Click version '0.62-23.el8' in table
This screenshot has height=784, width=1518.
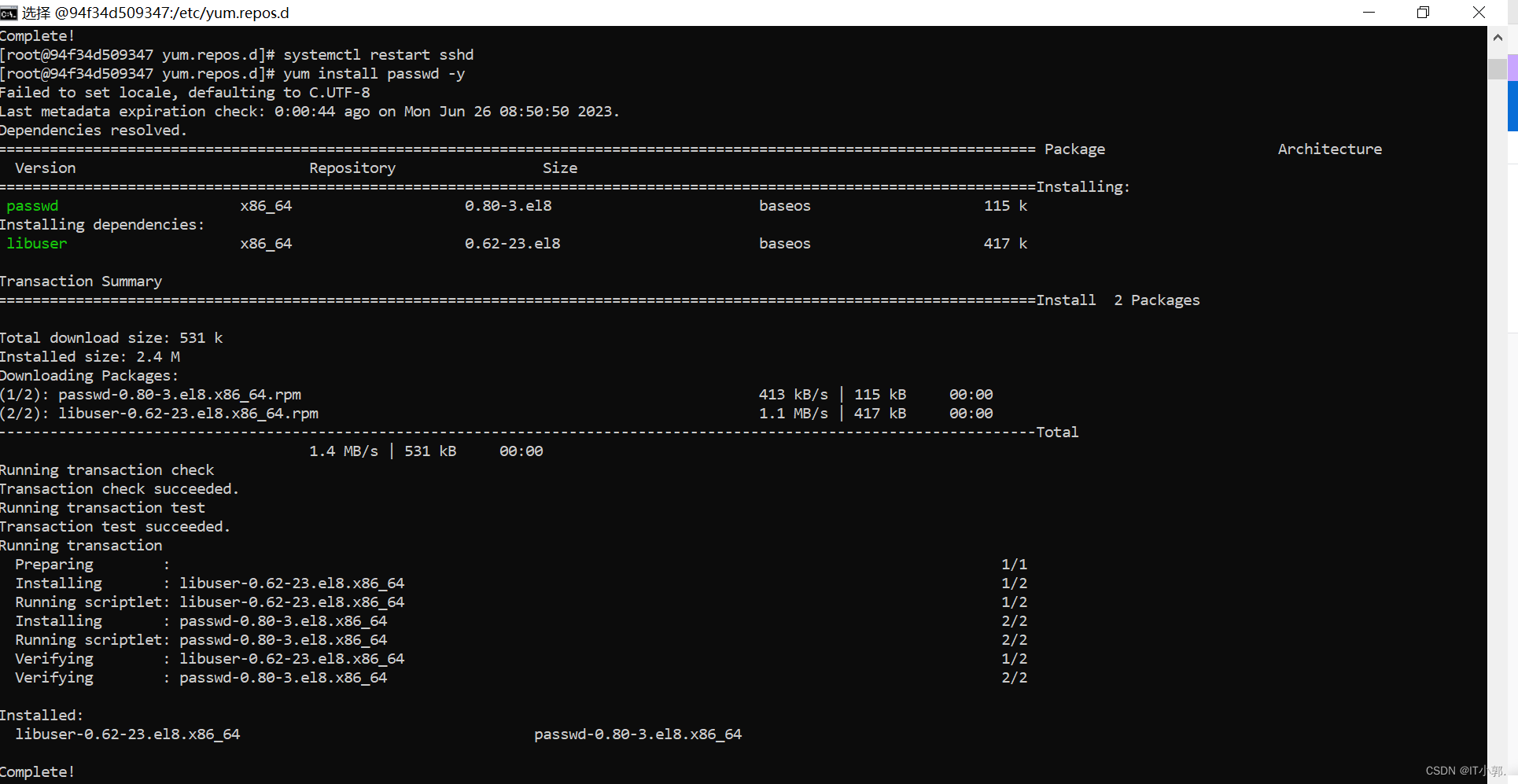tap(512, 243)
